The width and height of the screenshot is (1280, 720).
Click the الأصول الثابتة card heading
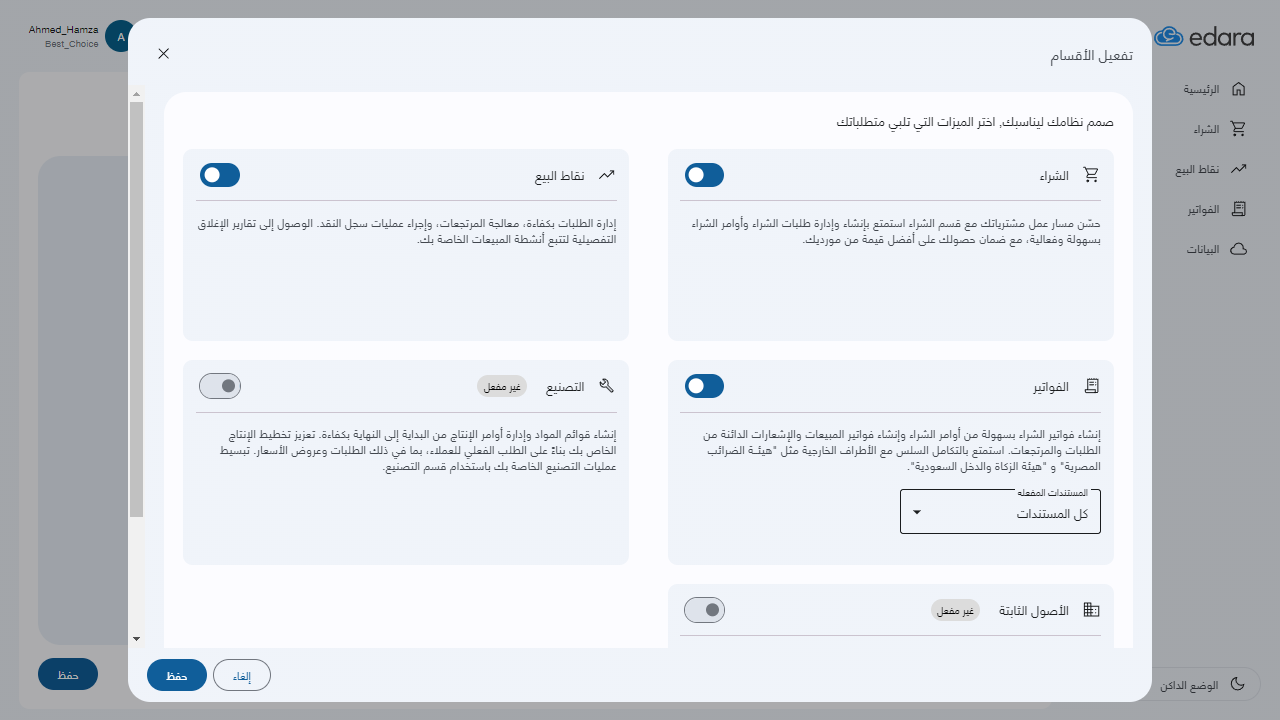[x=1034, y=611]
